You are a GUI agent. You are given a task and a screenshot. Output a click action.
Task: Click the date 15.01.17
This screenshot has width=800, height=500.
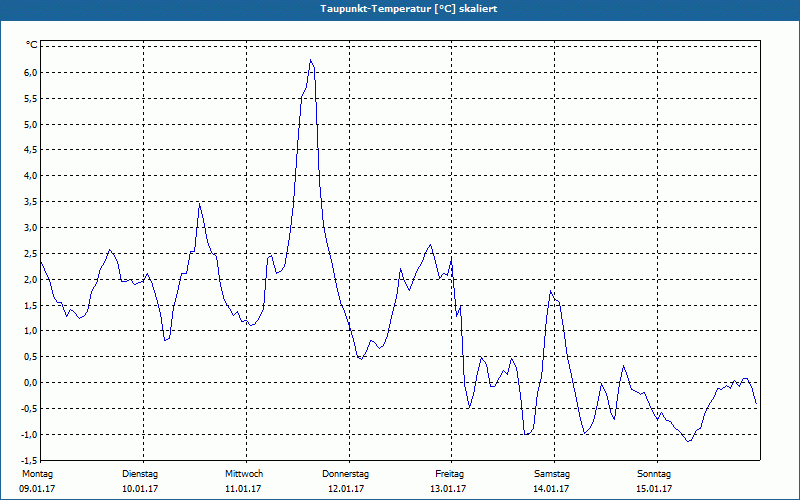click(x=654, y=489)
